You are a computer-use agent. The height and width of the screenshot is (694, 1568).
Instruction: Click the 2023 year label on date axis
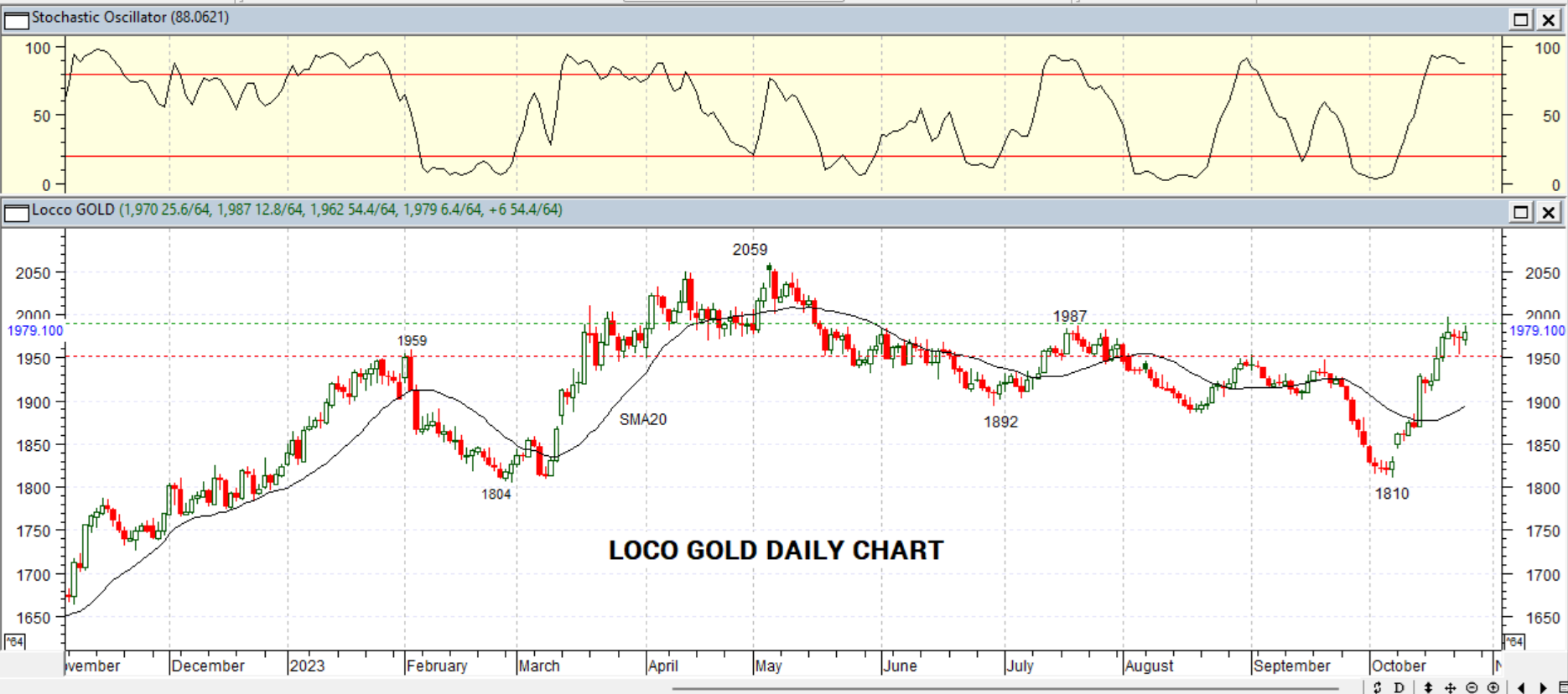(x=307, y=666)
